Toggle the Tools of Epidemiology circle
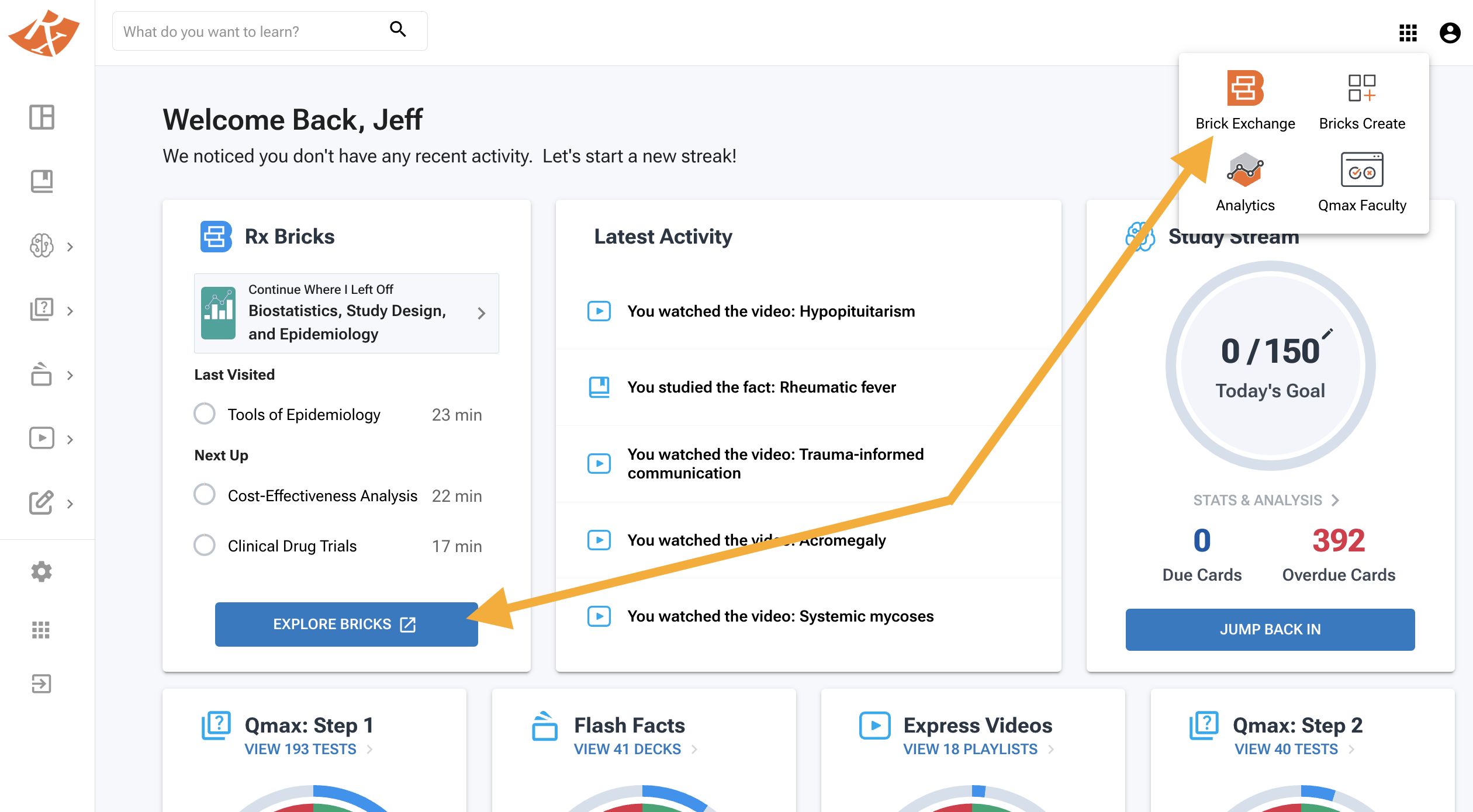 click(x=205, y=414)
